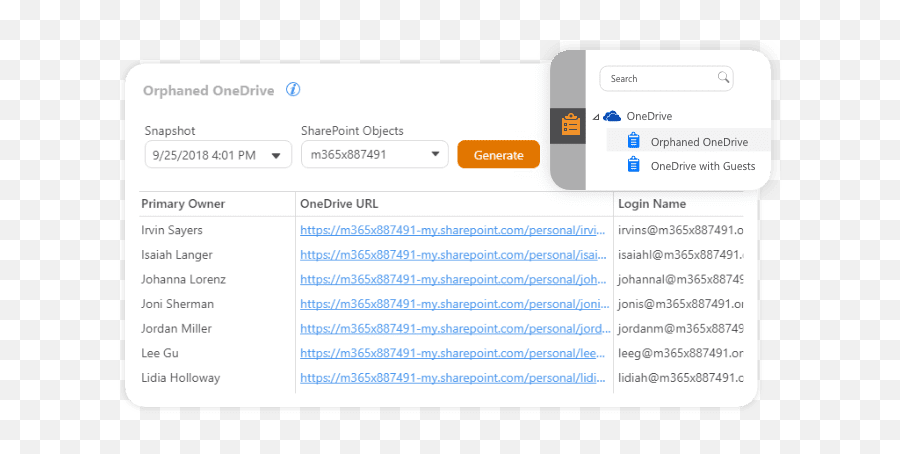Click the OneDrive with Guests clipboard icon
Viewport: 900px width, 454px height.
pos(633,164)
